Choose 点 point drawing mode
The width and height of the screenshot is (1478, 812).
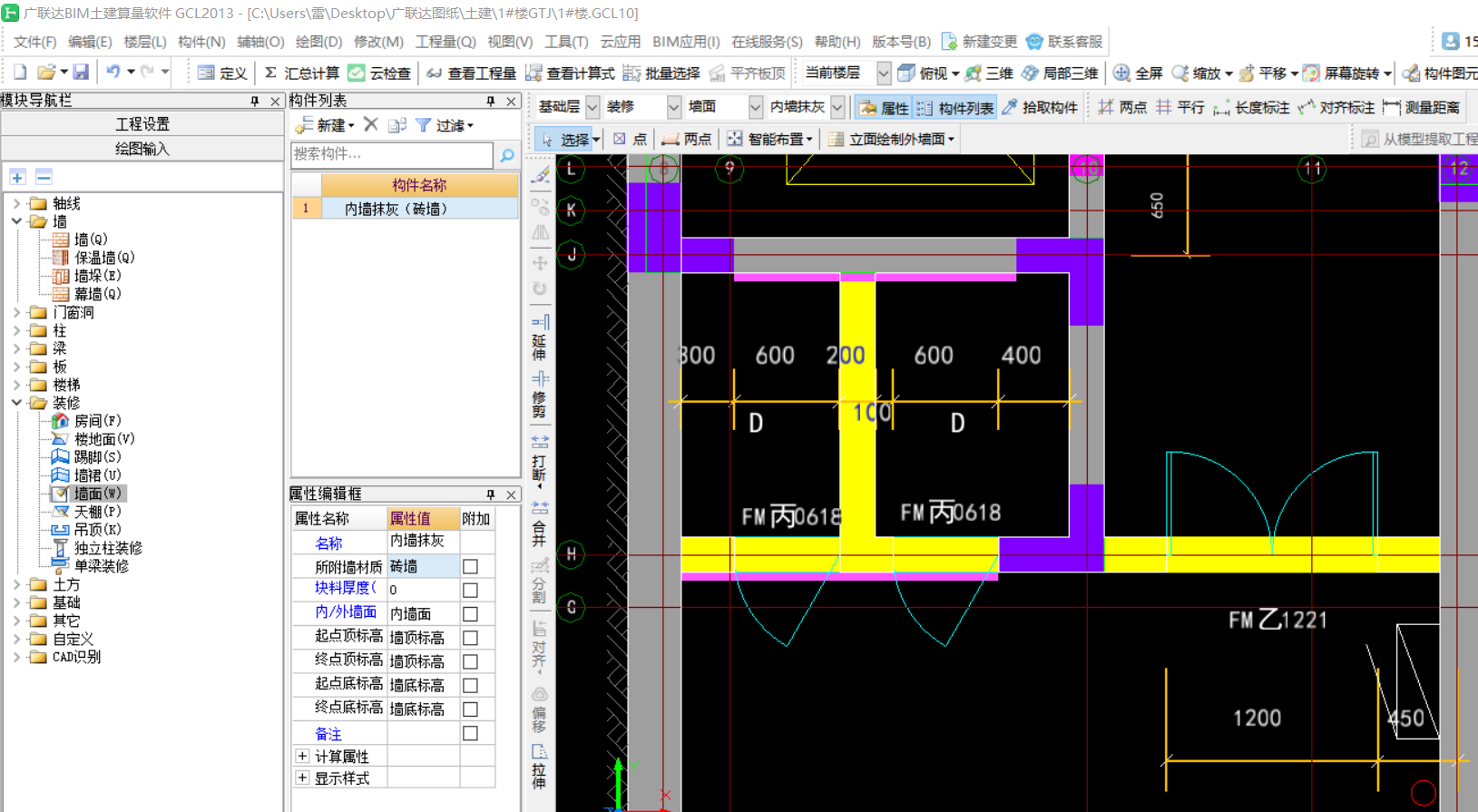tap(630, 139)
